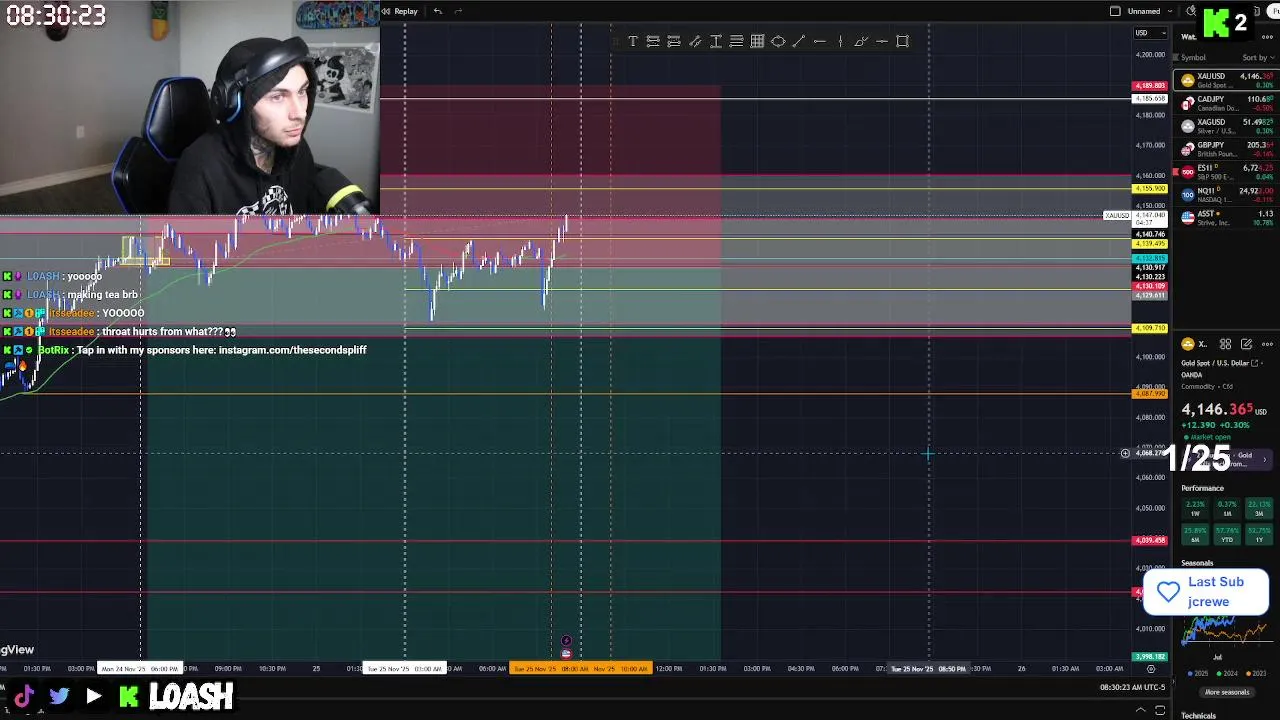Expand the Gold related news arrow

1267,459
